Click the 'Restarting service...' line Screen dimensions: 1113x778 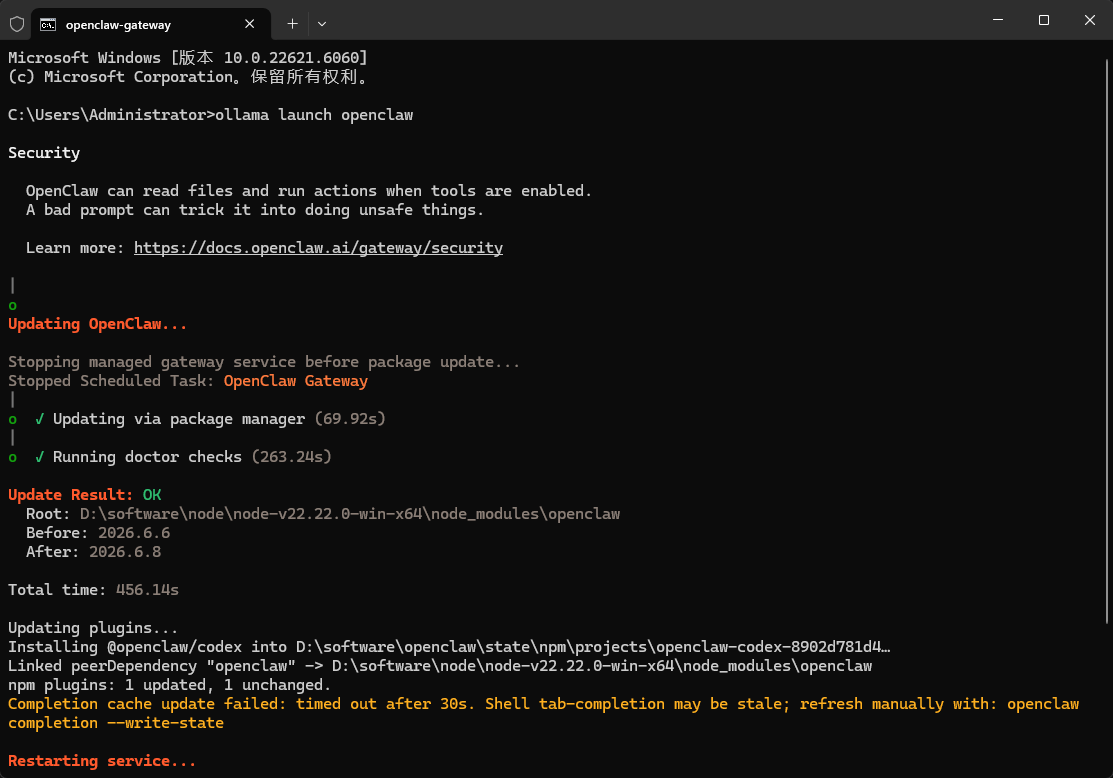(x=102, y=761)
